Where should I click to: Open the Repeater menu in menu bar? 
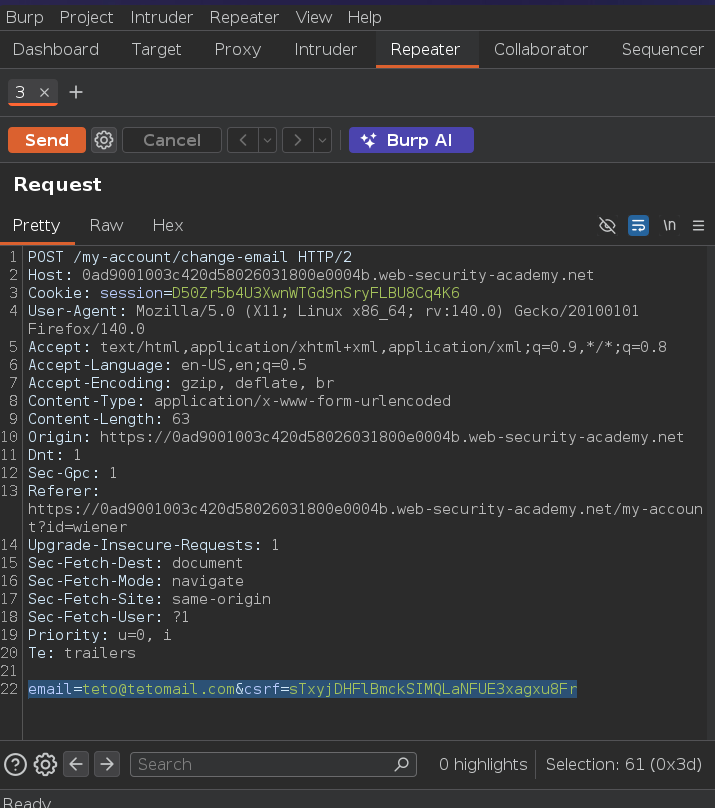(244, 18)
